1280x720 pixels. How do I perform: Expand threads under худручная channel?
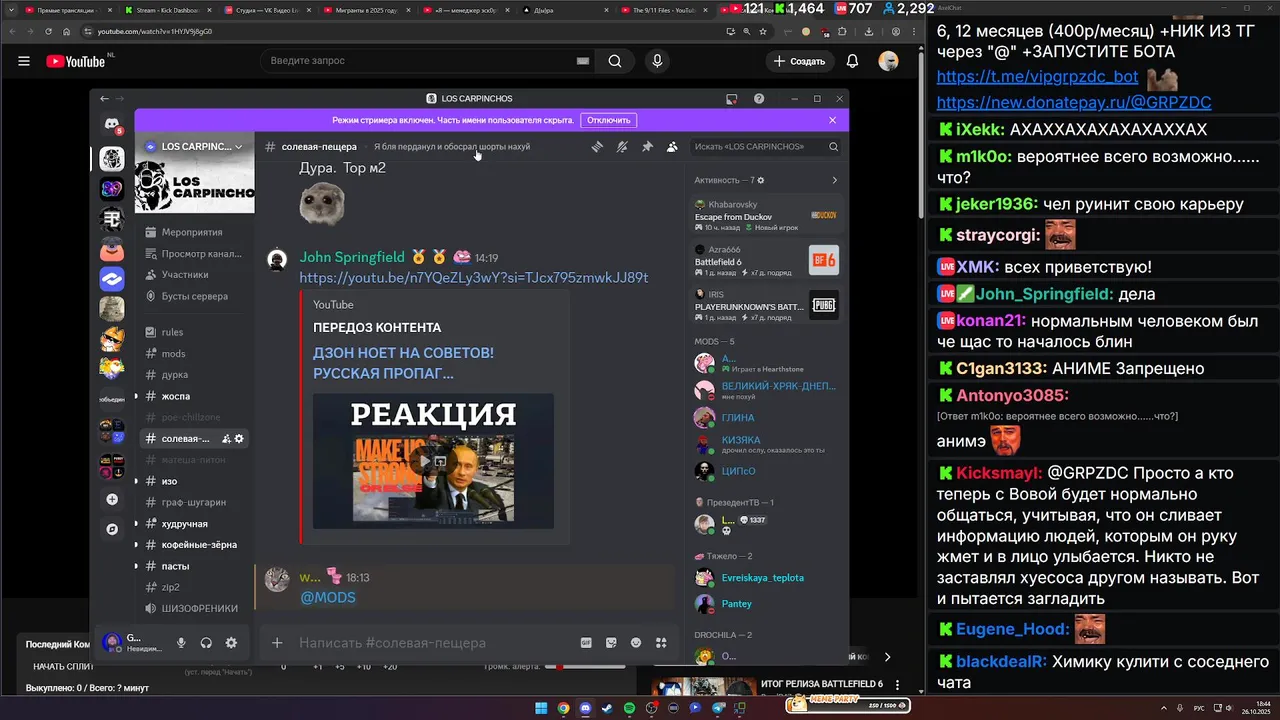(x=137, y=524)
